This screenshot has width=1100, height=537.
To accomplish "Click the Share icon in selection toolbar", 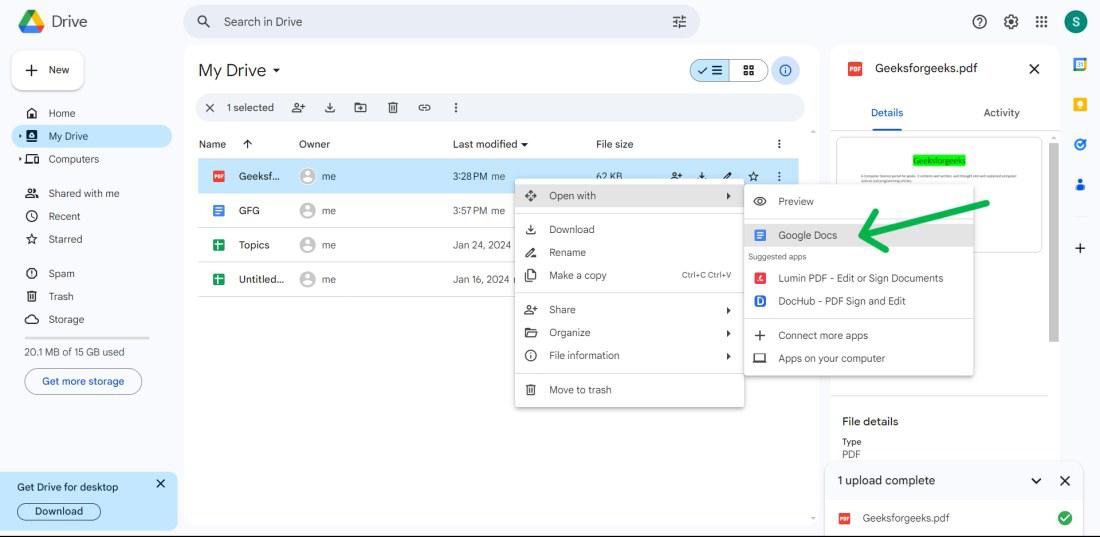I will pyautogui.click(x=299, y=107).
